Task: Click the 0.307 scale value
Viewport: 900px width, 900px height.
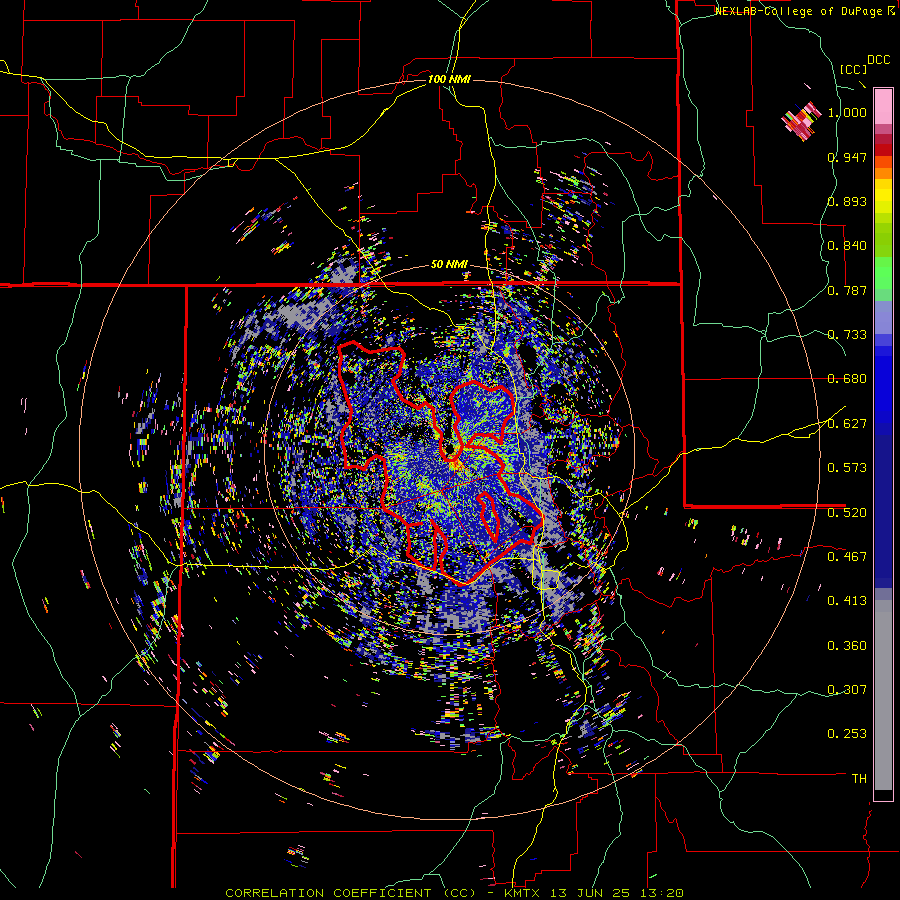Action: click(847, 690)
